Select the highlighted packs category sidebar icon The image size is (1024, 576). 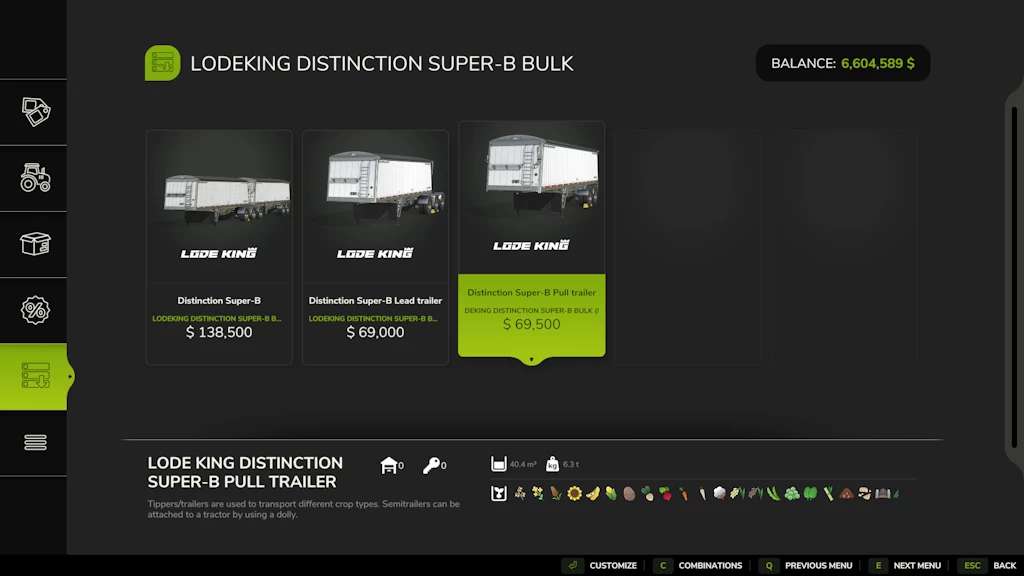point(35,376)
